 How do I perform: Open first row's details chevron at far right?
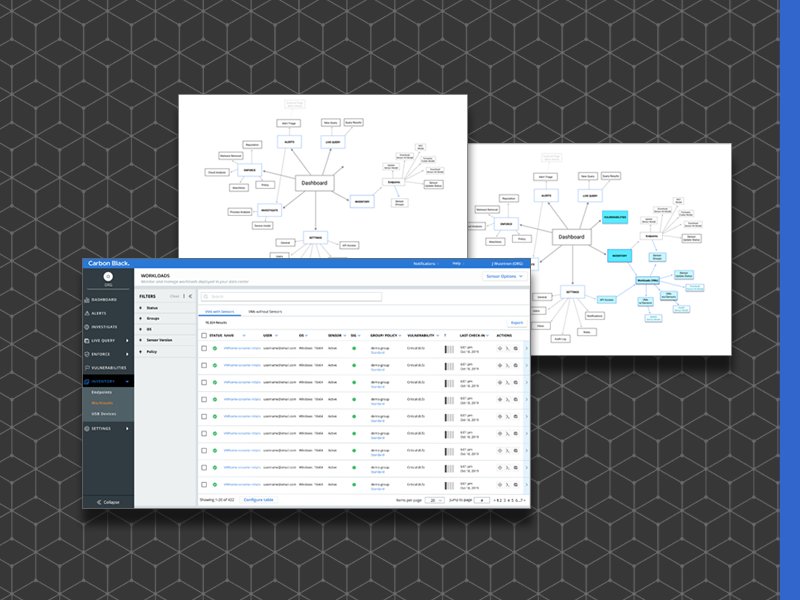527,348
